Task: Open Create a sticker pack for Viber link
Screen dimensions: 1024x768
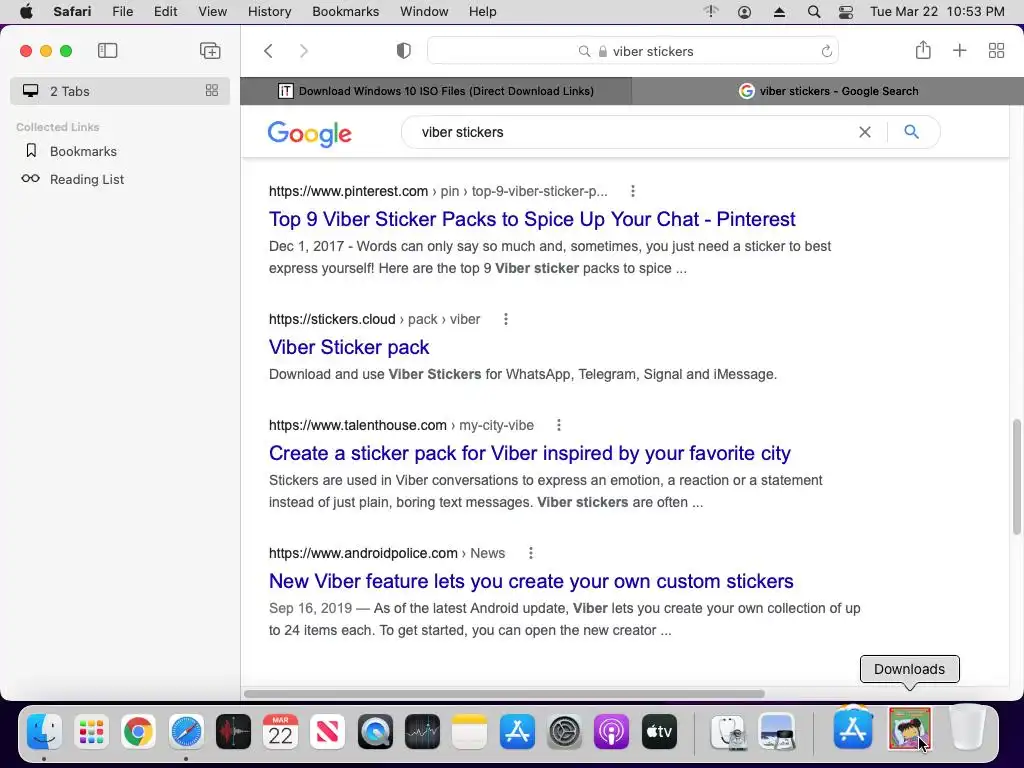Action: click(x=530, y=453)
